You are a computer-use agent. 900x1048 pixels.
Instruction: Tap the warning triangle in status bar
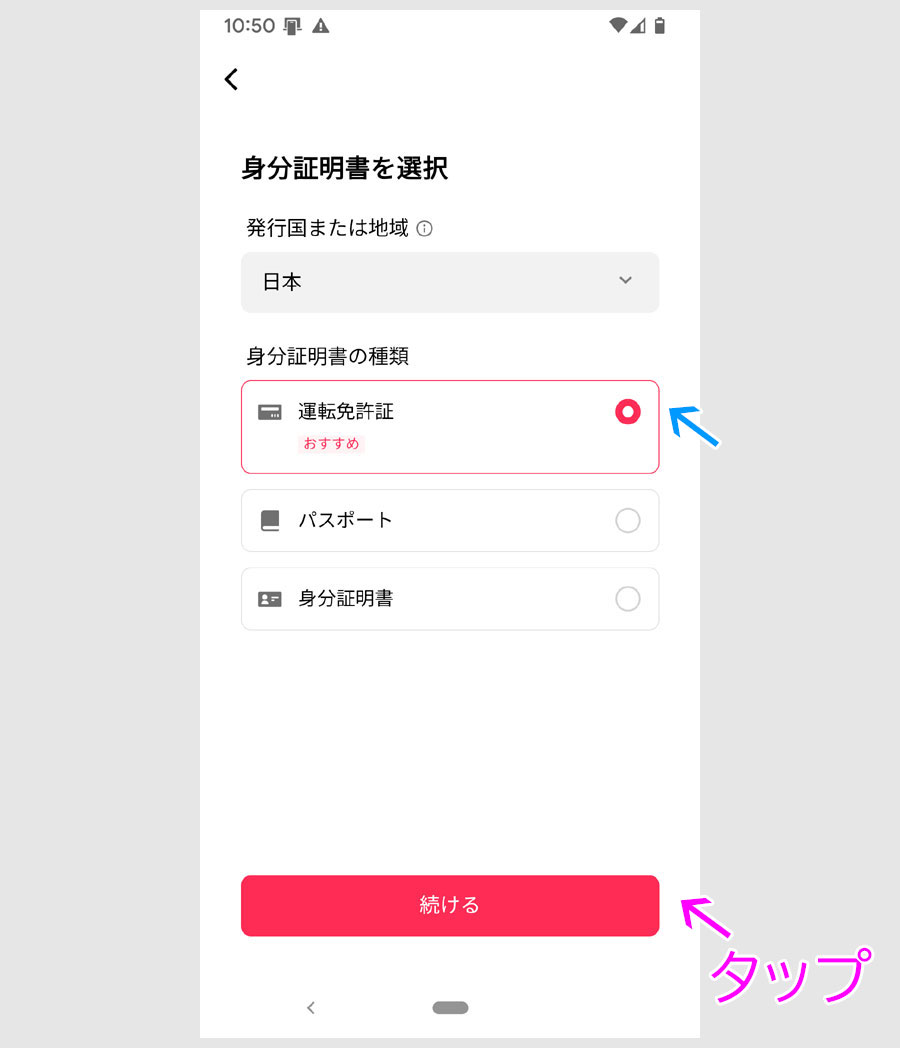(321, 26)
